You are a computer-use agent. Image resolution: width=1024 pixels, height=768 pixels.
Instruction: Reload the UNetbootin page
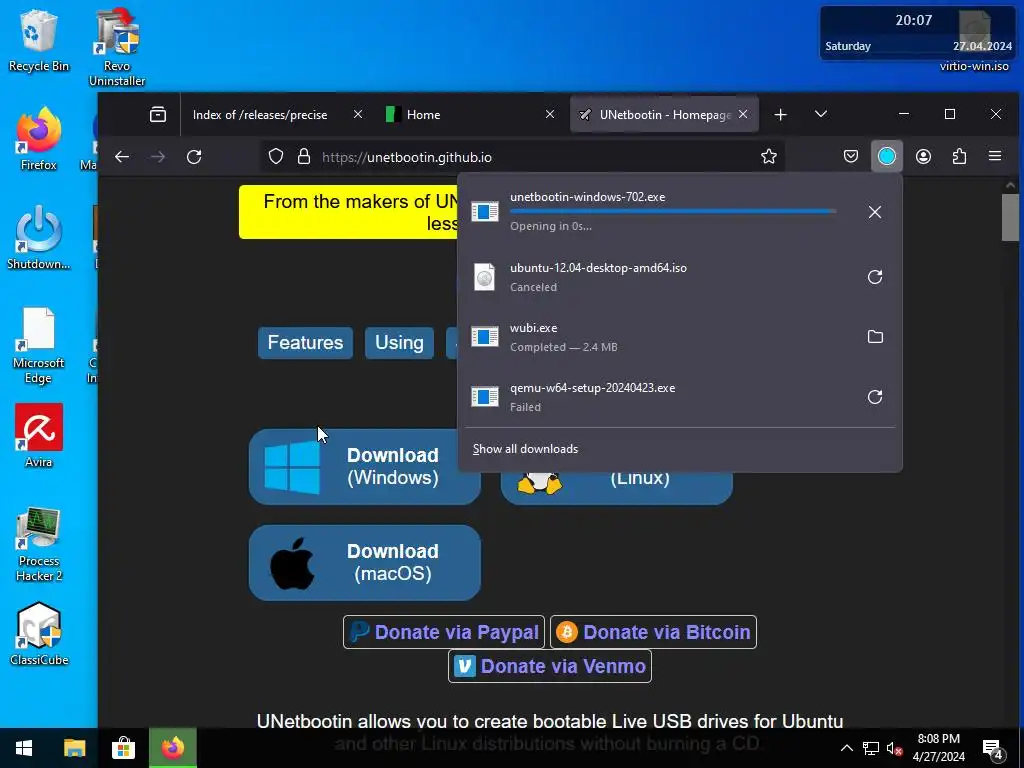(x=194, y=157)
